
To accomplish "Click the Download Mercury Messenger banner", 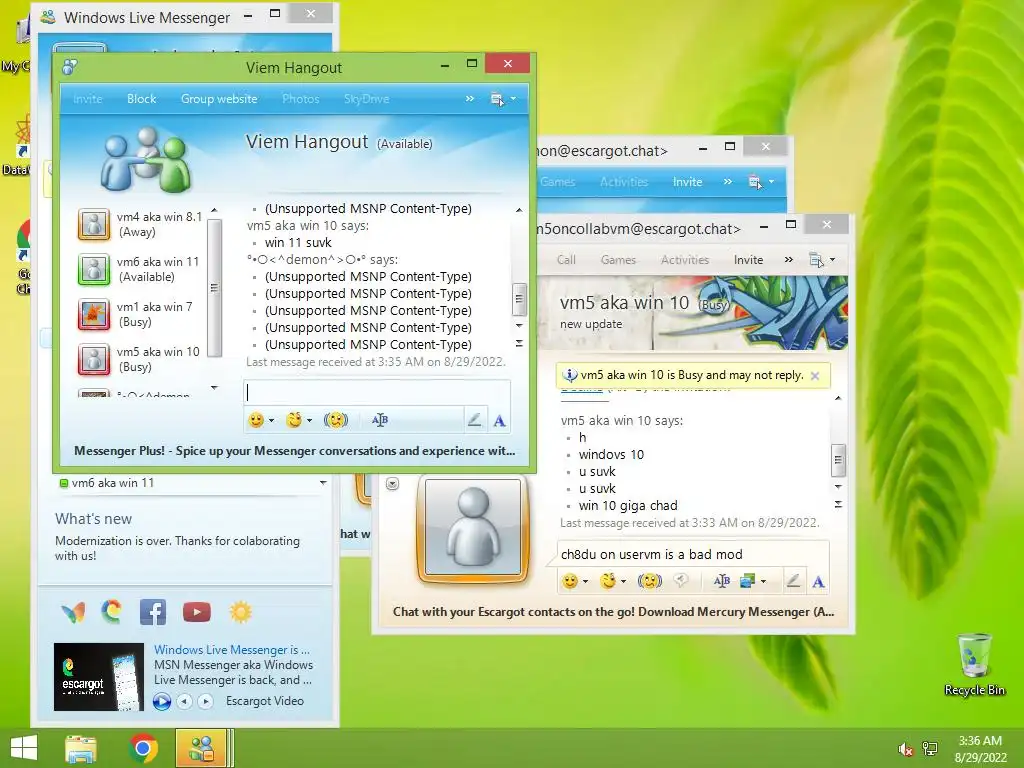I will click(613, 612).
